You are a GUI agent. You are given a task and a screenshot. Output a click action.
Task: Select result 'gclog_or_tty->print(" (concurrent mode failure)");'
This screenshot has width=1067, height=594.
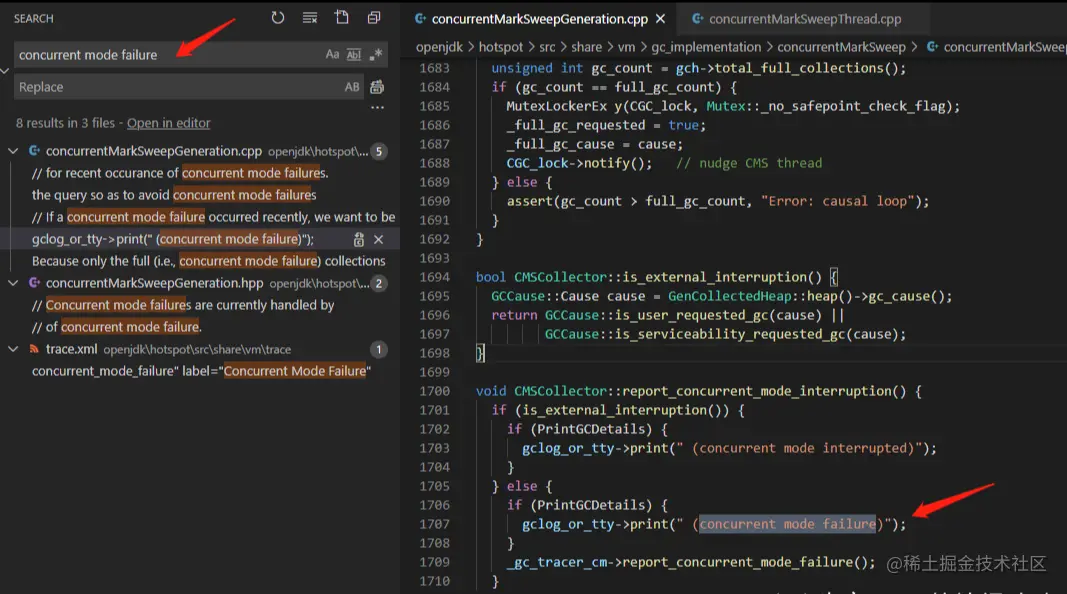pyautogui.click(x=173, y=239)
